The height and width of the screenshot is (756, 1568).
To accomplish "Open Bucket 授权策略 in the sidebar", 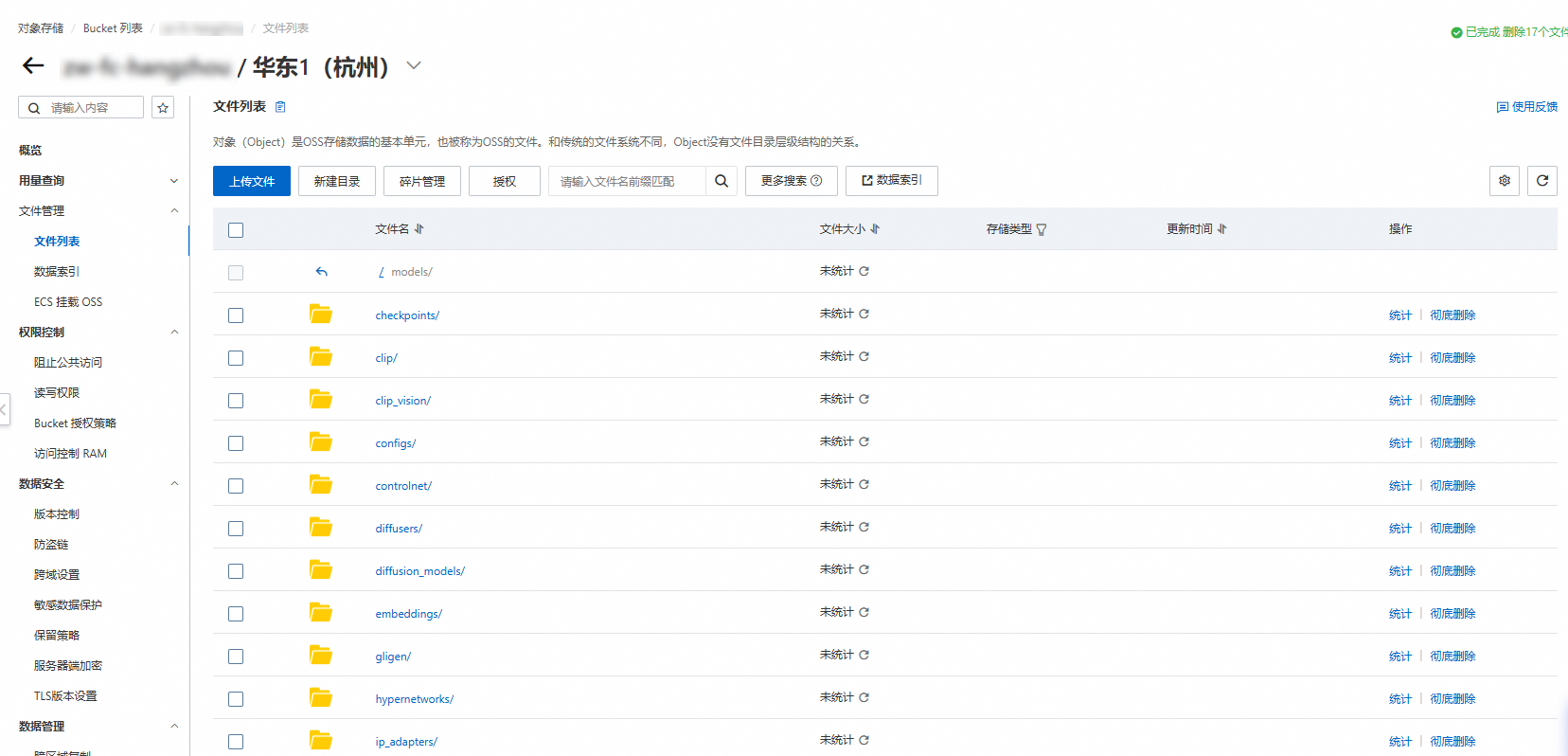I will pos(75,423).
